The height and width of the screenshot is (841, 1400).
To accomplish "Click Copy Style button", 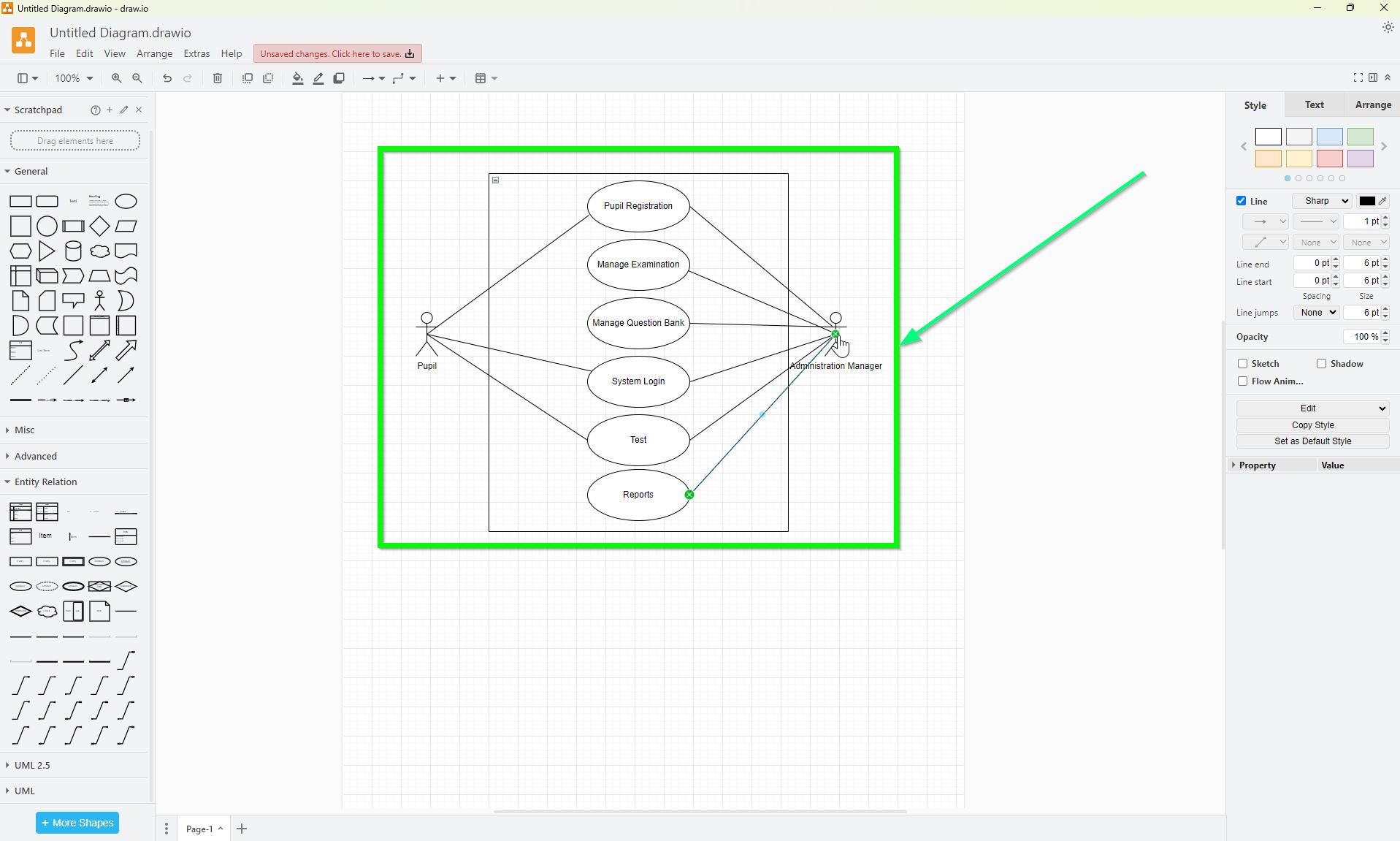I will click(1312, 425).
